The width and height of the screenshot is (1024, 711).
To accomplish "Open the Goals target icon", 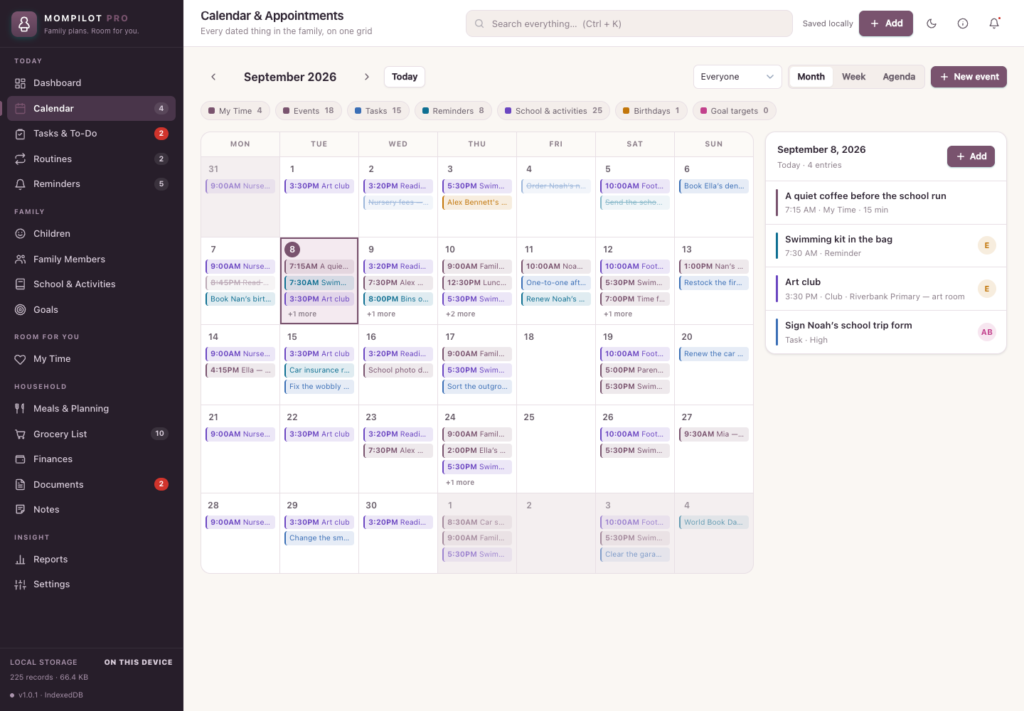I will [20, 309].
